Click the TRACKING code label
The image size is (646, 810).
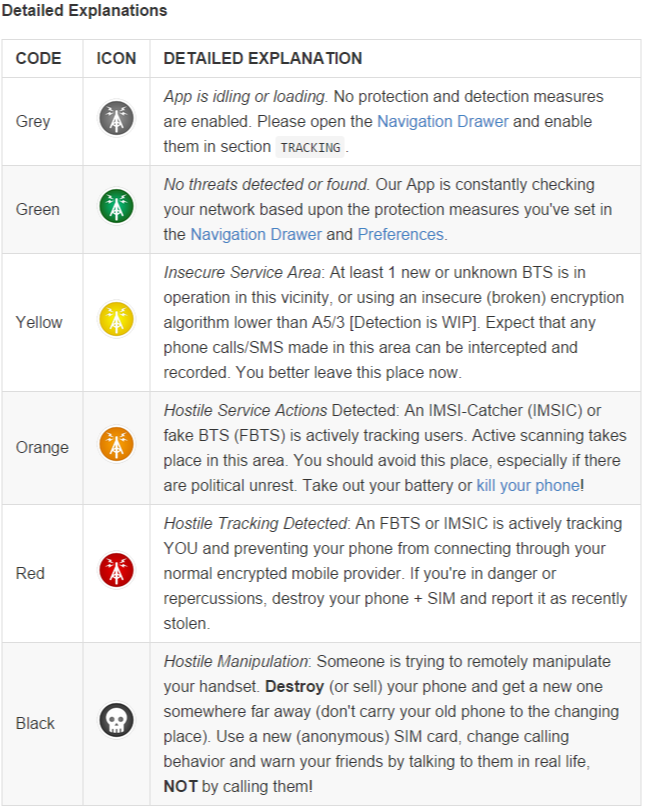click(x=309, y=147)
